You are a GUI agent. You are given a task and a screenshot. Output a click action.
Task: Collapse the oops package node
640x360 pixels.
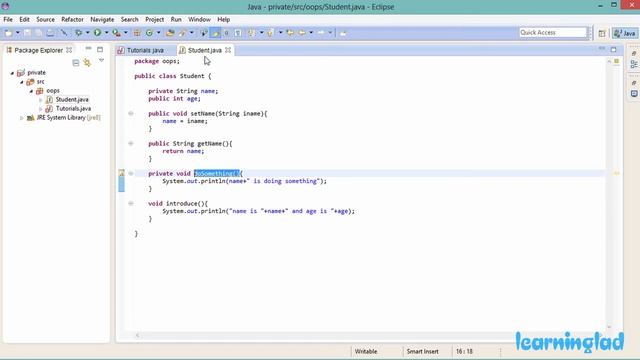[31, 91]
